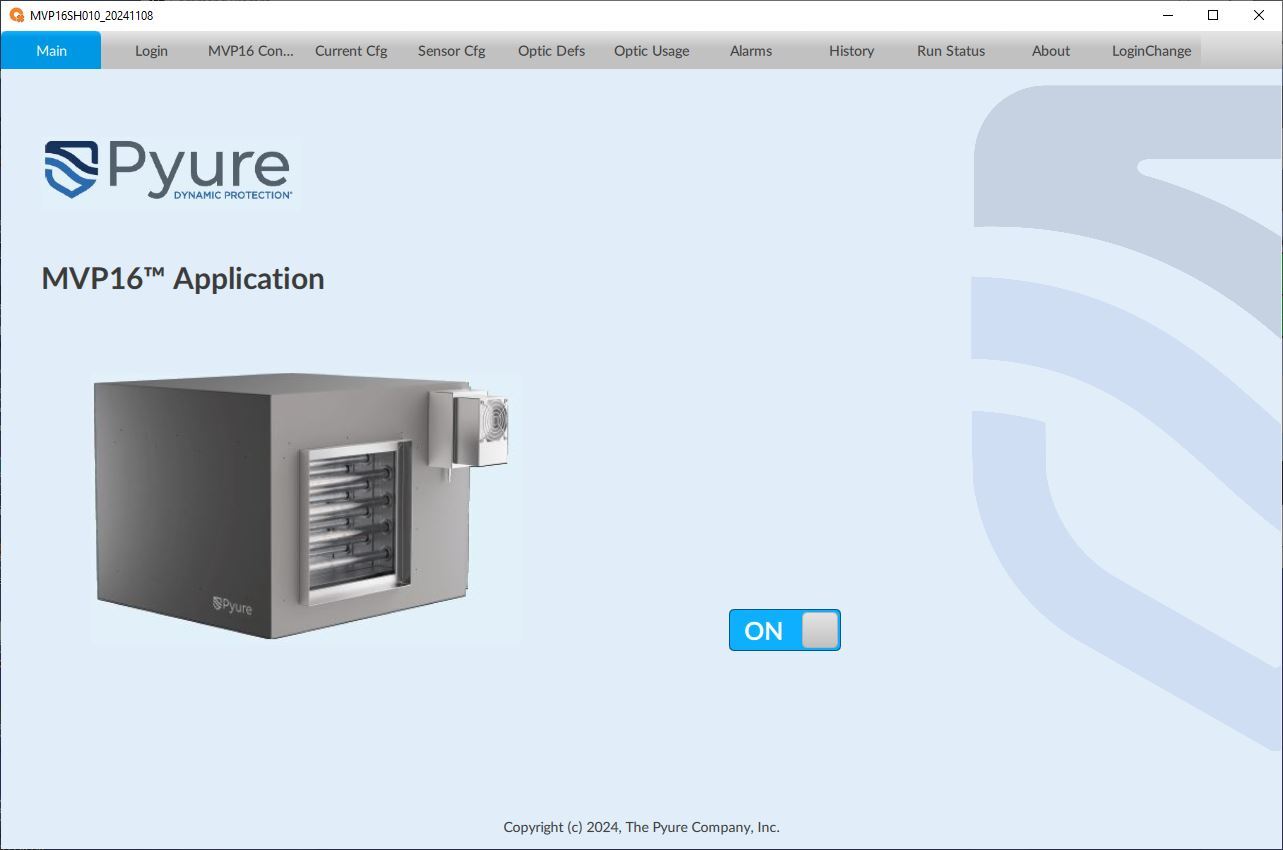Click the application icon in title bar
The height and width of the screenshot is (850, 1283).
(16, 15)
